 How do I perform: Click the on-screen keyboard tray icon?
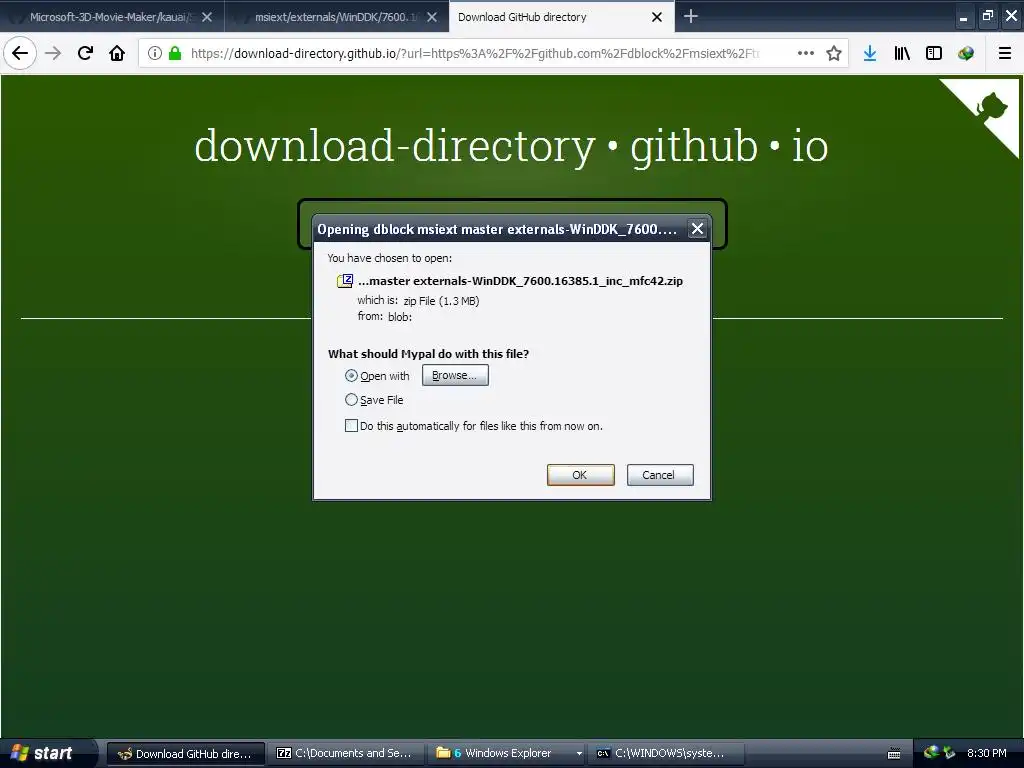894,754
